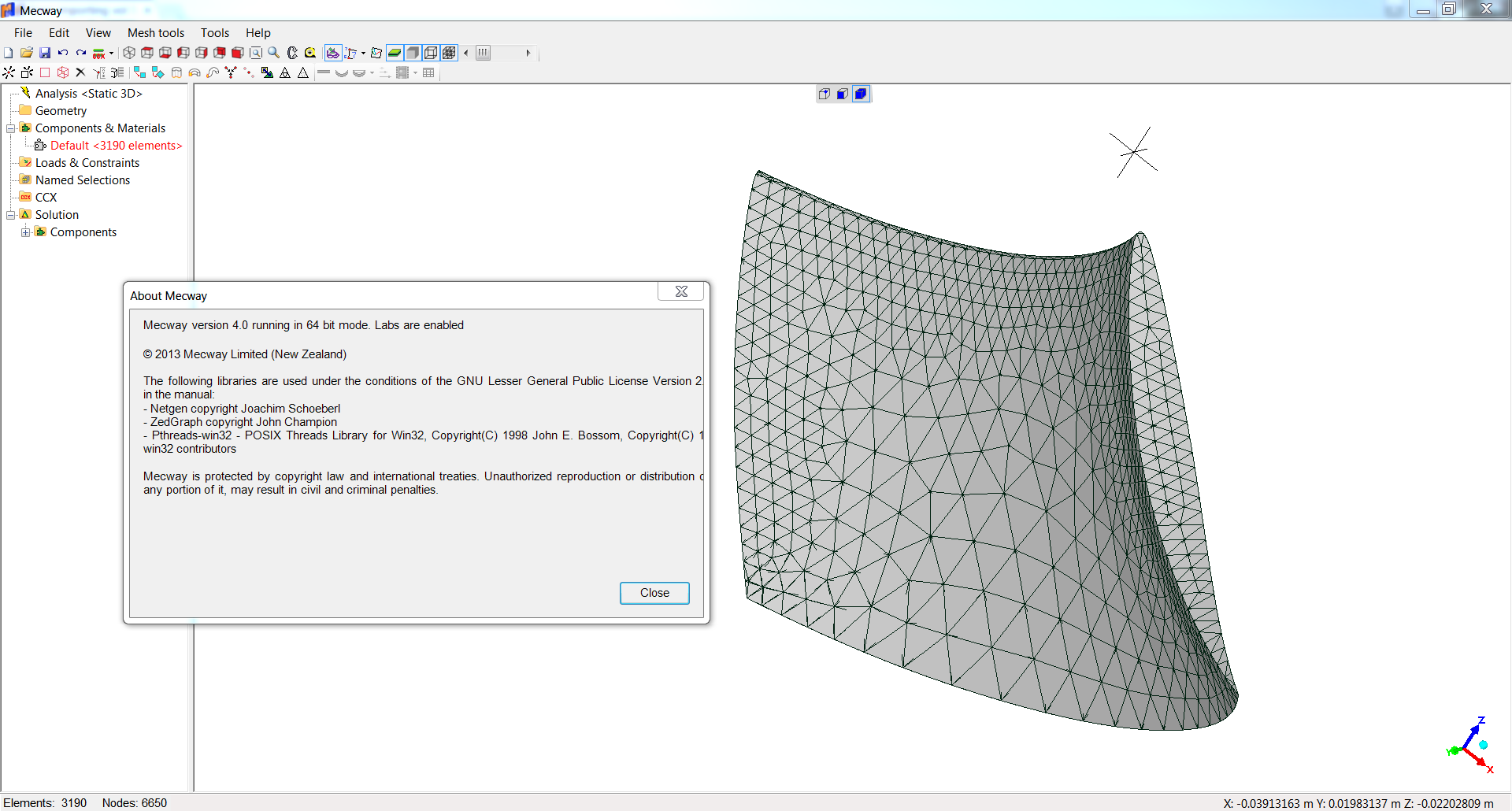Toggle the first small cube icon atop viewport

(x=824, y=94)
